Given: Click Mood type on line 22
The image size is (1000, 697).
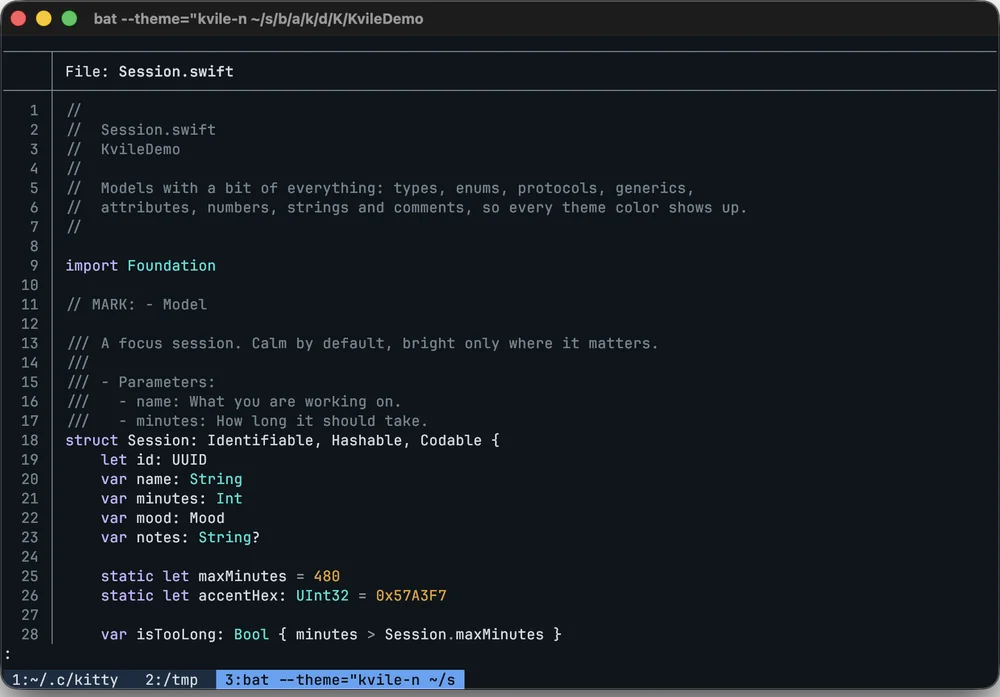Looking at the screenshot, I should [207, 518].
